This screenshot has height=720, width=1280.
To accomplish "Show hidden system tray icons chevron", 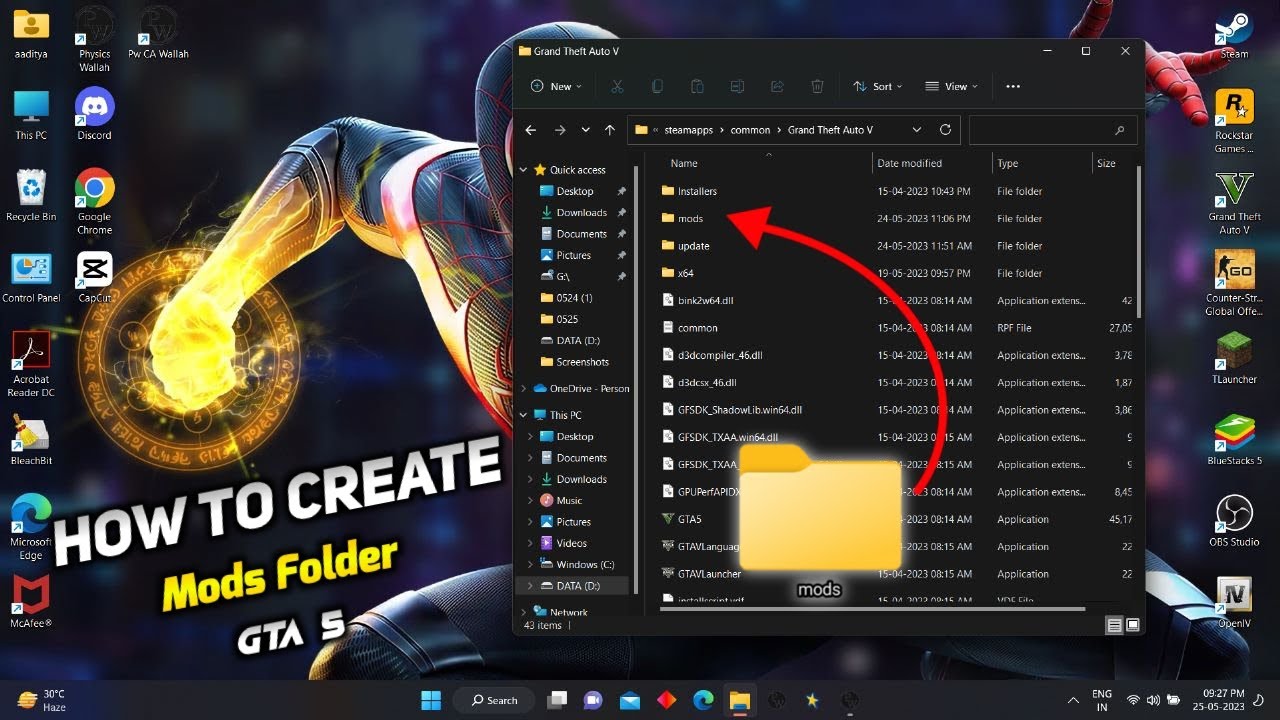I will click(x=1073, y=700).
